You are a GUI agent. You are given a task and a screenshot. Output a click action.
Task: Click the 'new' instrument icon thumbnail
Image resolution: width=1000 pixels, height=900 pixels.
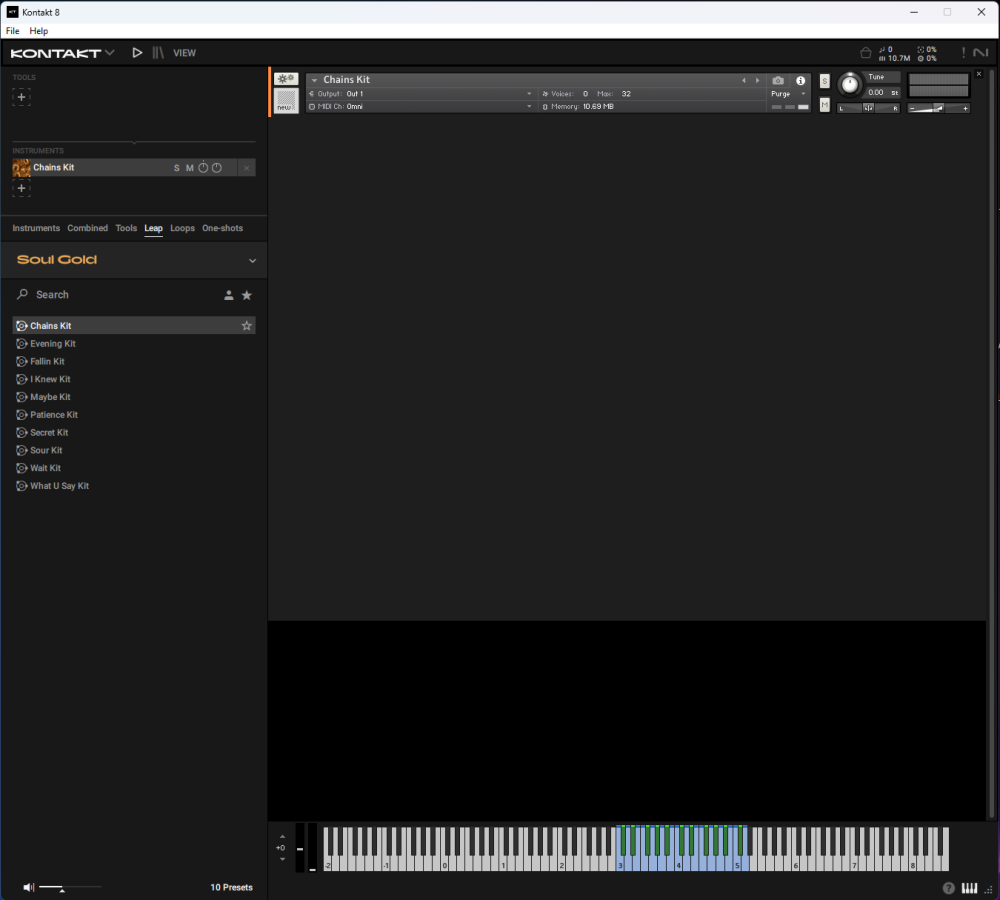(x=286, y=101)
